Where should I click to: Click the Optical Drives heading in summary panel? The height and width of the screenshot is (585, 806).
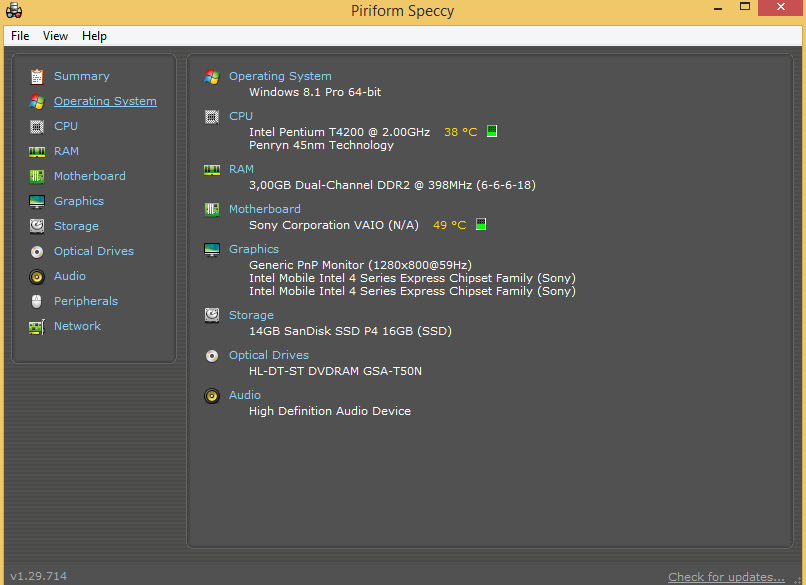(268, 355)
